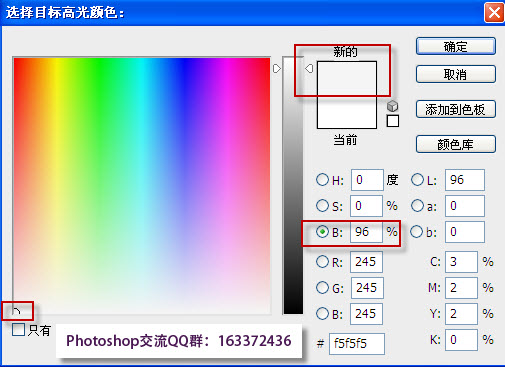Select the R red radio button
Image resolution: width=505 pixels, height=367 pixels.
click(x=322, y=262)
